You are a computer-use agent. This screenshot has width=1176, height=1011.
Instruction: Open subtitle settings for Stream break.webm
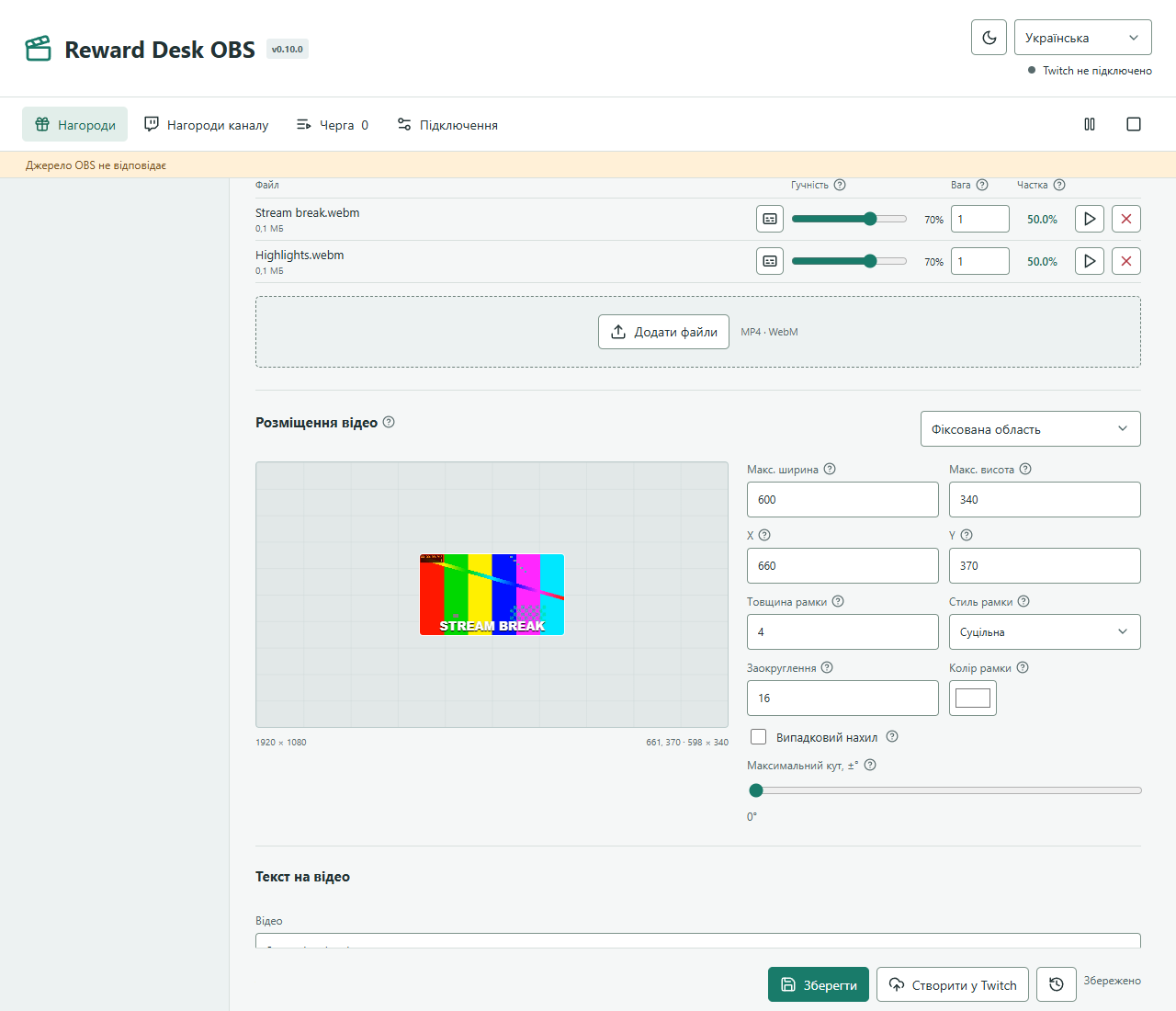(770, 219)
